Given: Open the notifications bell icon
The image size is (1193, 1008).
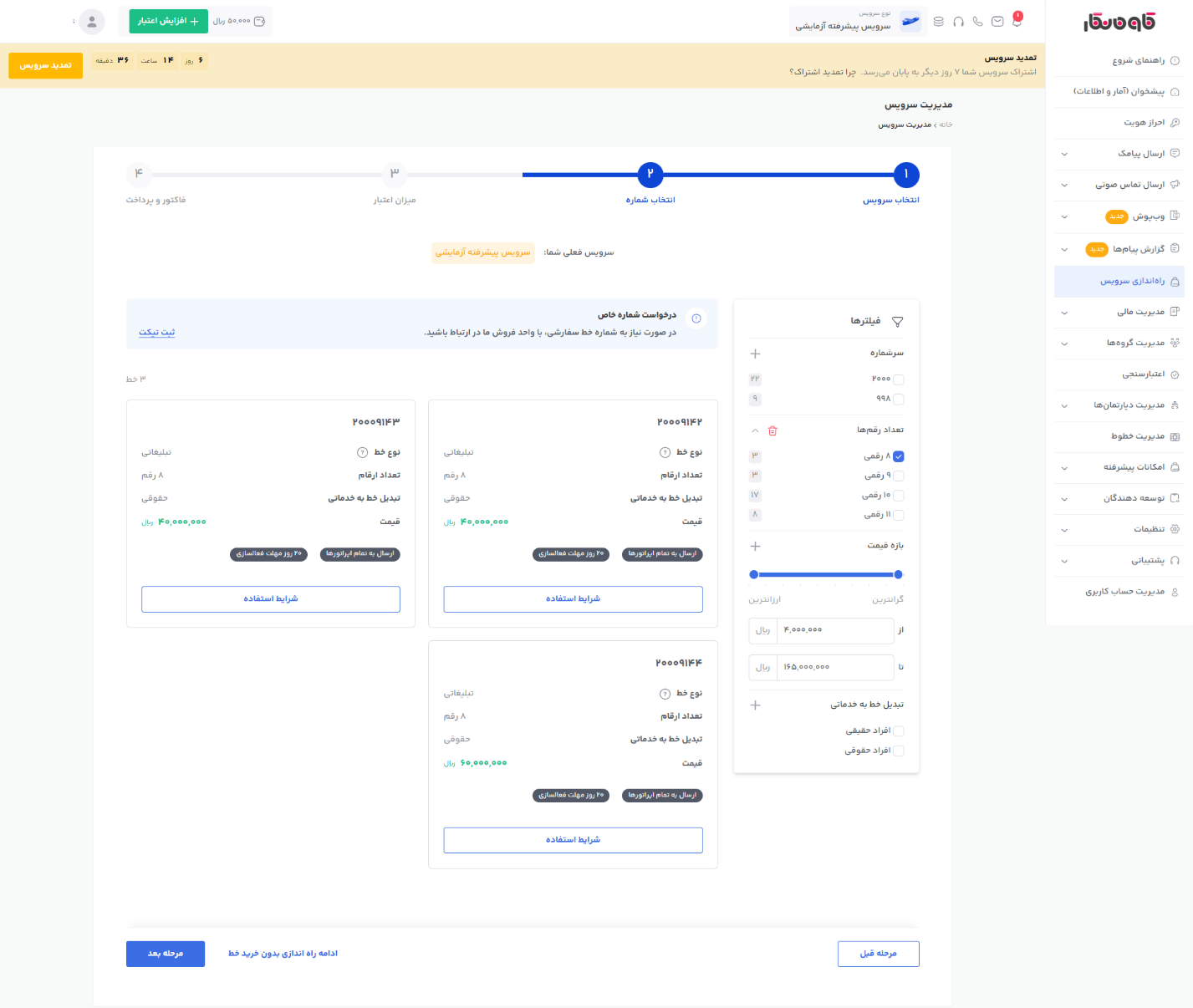Looking at the screenshot, I should pos(1017,21).
